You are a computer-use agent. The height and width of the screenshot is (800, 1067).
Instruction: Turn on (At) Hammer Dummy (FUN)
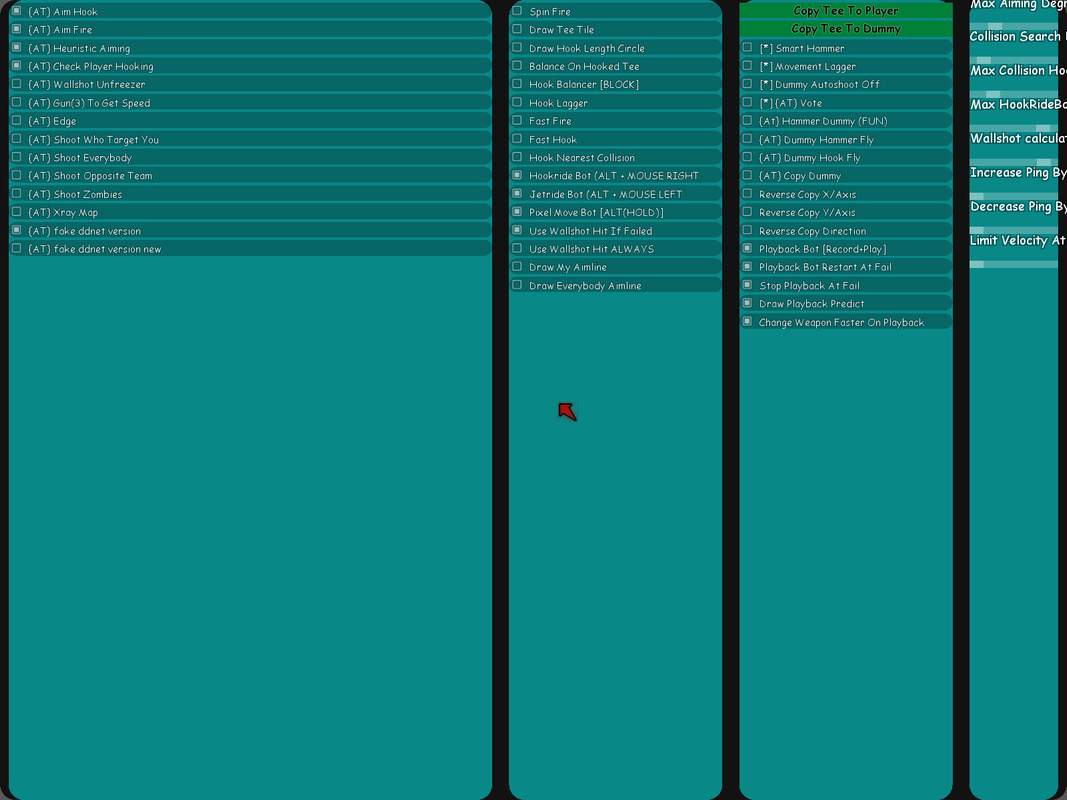(747, 120)
